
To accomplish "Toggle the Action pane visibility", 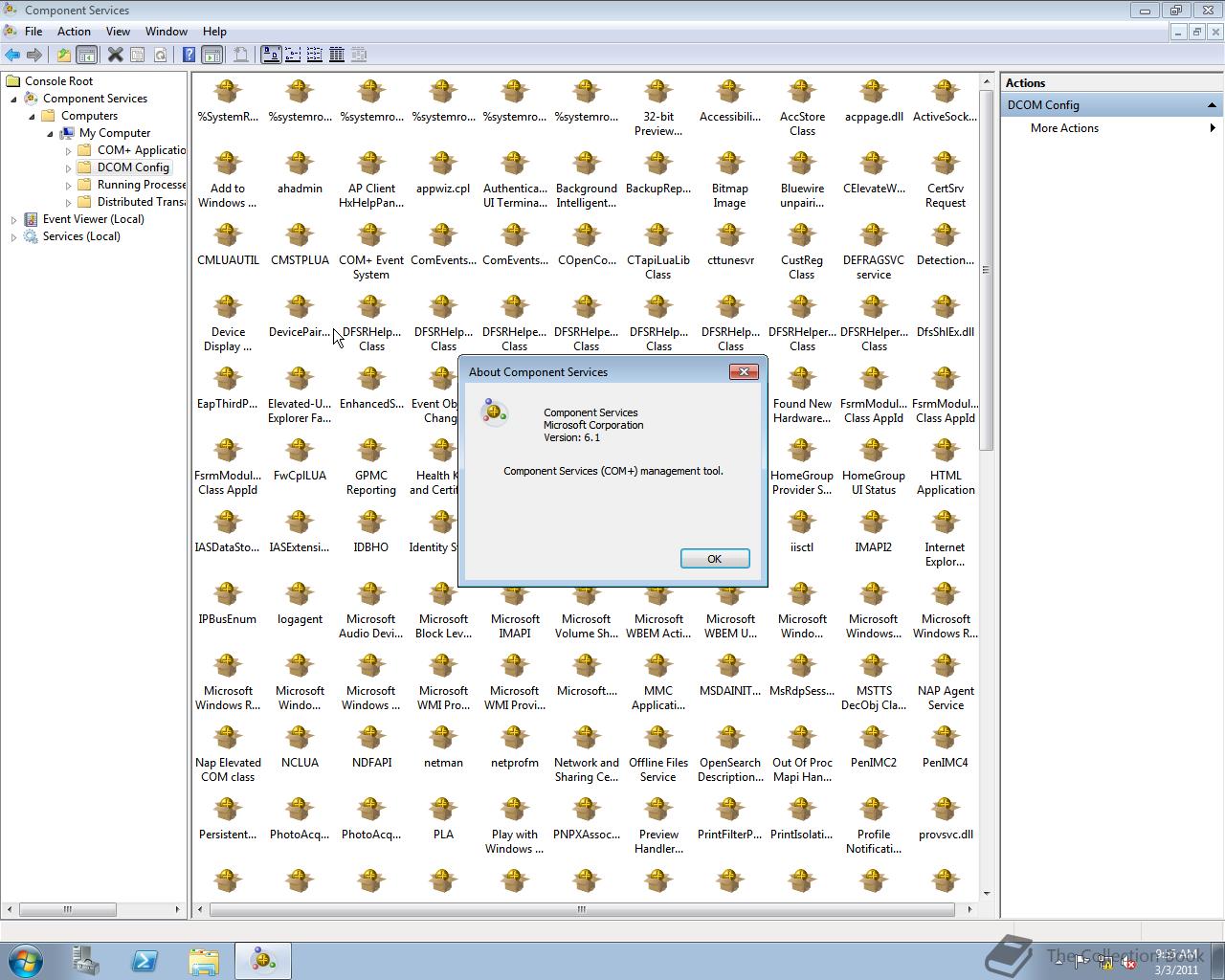I will (x=212, y=56).
